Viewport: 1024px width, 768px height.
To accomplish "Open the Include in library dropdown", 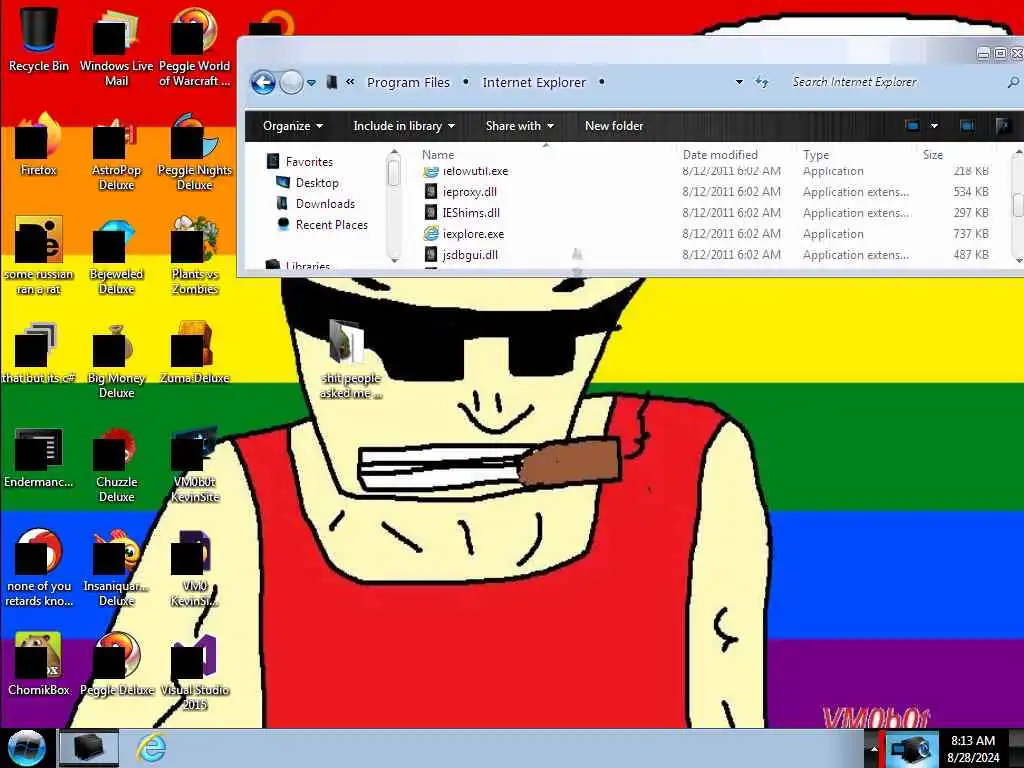I will coord(404,125).
